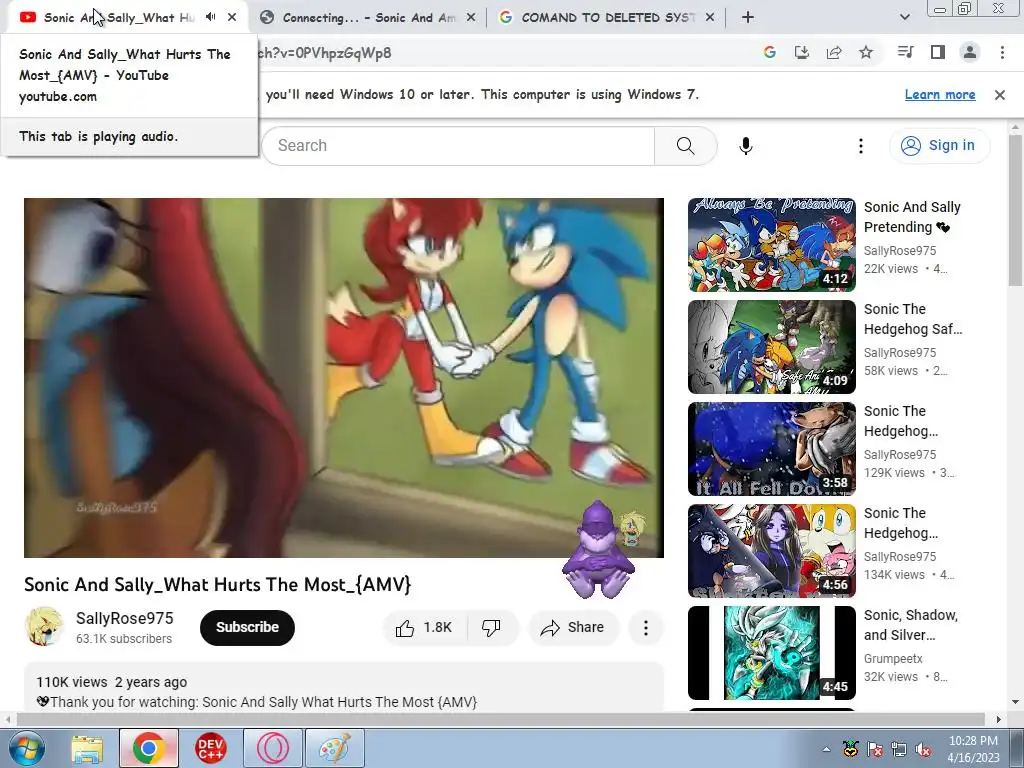Open the 4:09 Sonic The Hedgehog Saf... thumbnail
This screenshot has width=1024, height=768.
coord(771,347)
